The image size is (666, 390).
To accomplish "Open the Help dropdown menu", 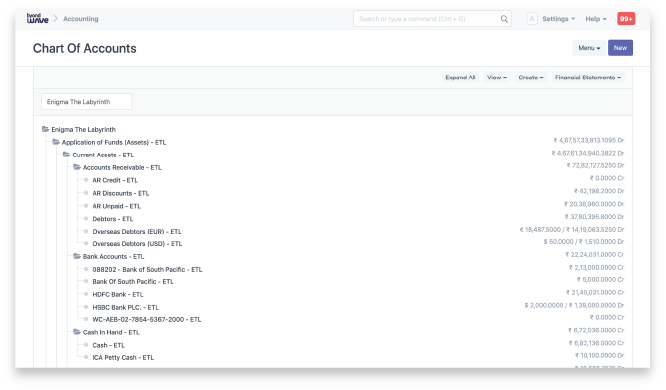I will tap(596, 19).
